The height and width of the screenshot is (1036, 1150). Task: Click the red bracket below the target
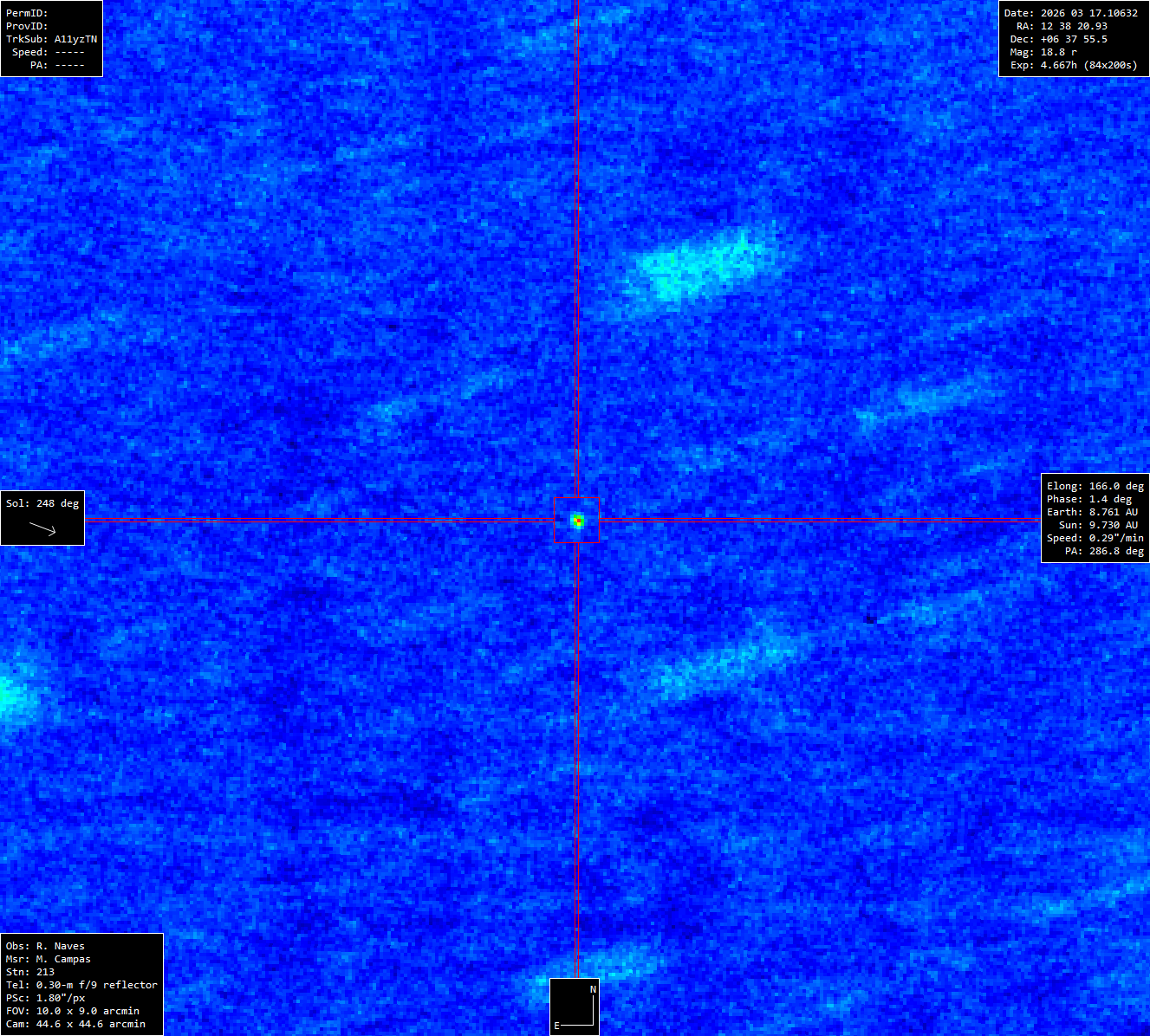point(576,542)
